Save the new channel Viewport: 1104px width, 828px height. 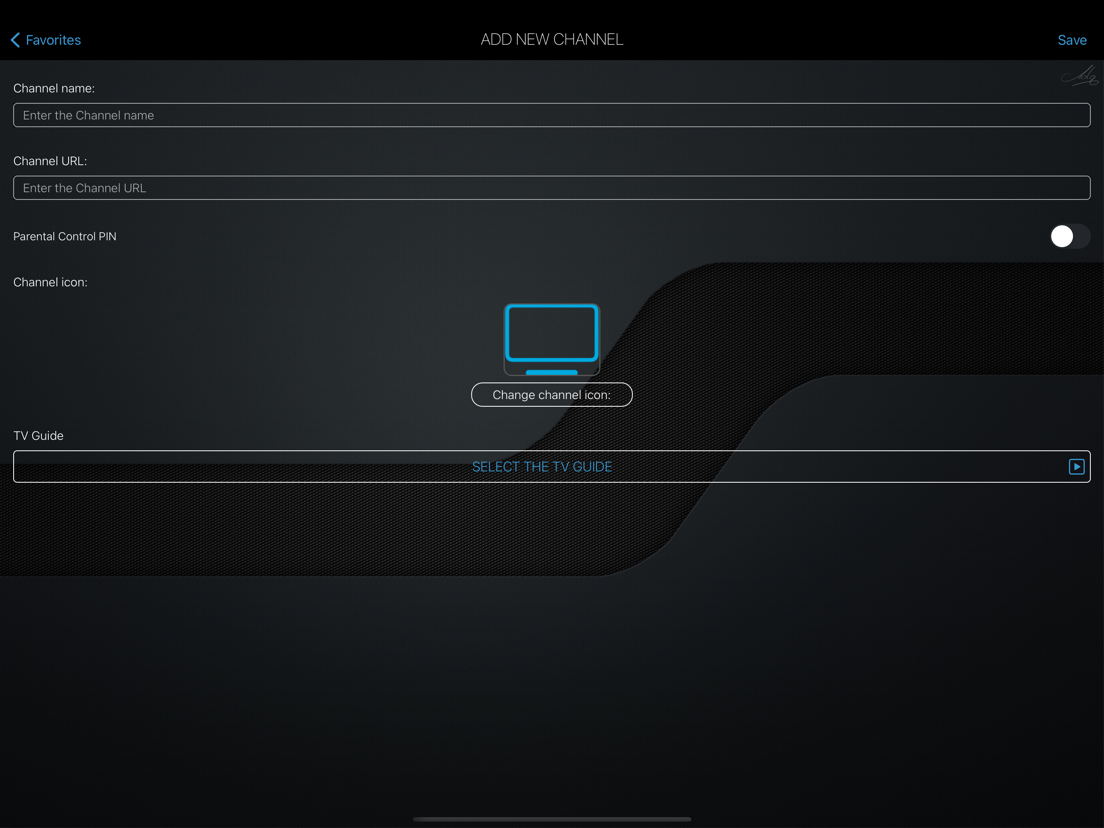tap(1072, 40)
